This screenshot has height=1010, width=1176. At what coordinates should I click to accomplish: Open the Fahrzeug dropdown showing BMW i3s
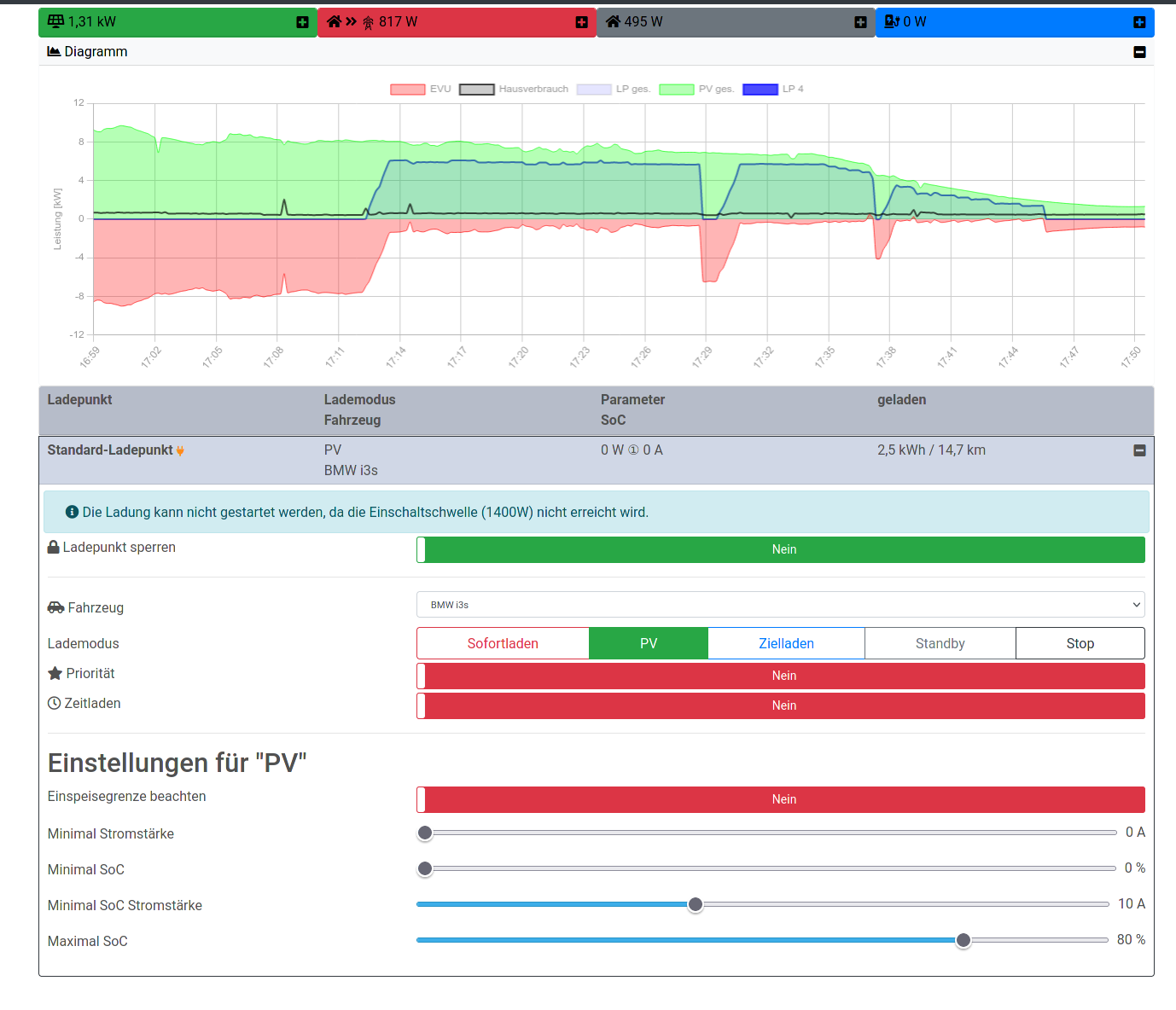coord(780,605)
